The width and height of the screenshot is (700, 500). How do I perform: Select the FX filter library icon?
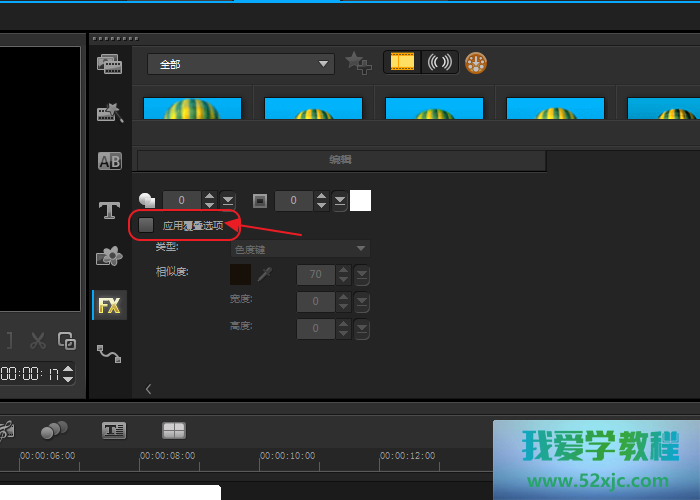click(109, 306)
